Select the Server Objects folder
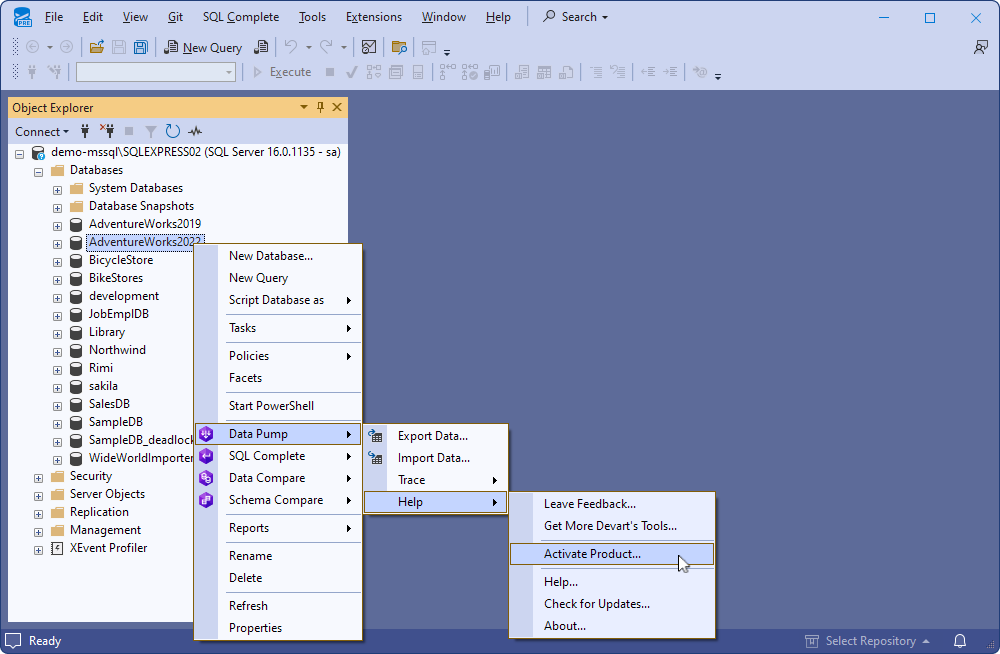 [x=107, y=494]
